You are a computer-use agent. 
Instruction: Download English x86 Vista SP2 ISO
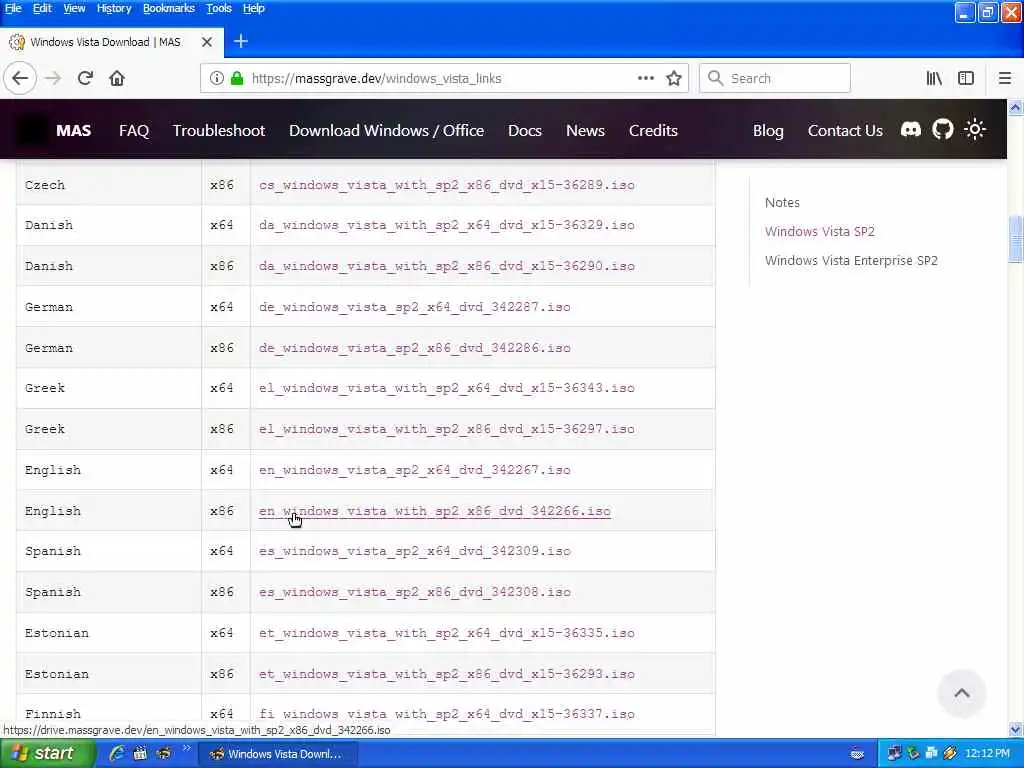click(x=435, y=511)
